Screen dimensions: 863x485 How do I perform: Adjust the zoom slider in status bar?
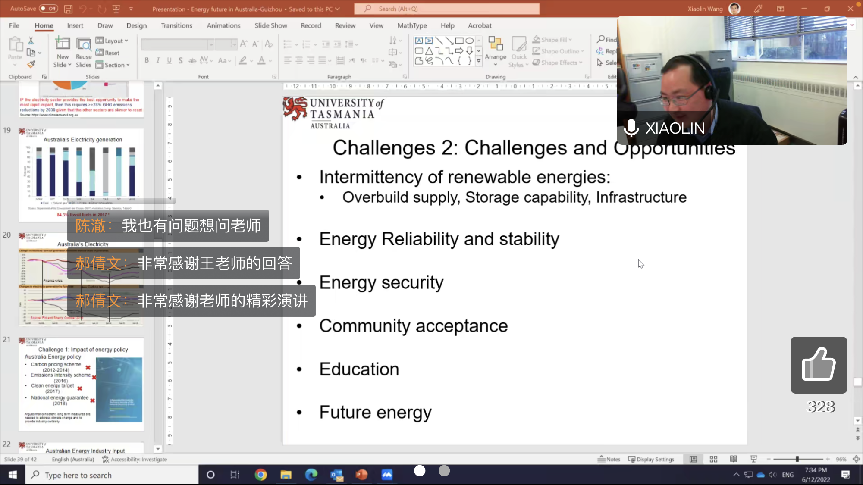point(797,459)
